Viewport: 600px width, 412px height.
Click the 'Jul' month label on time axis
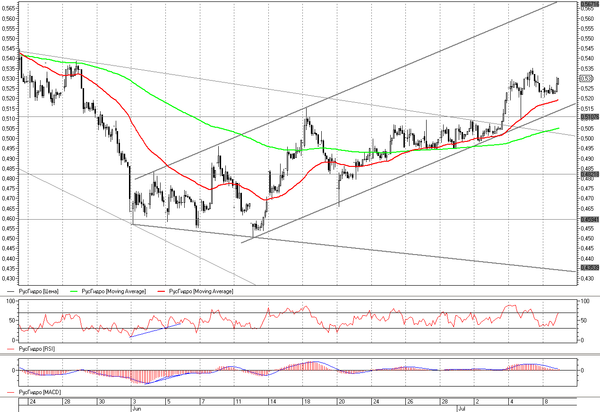click(462, 409)
